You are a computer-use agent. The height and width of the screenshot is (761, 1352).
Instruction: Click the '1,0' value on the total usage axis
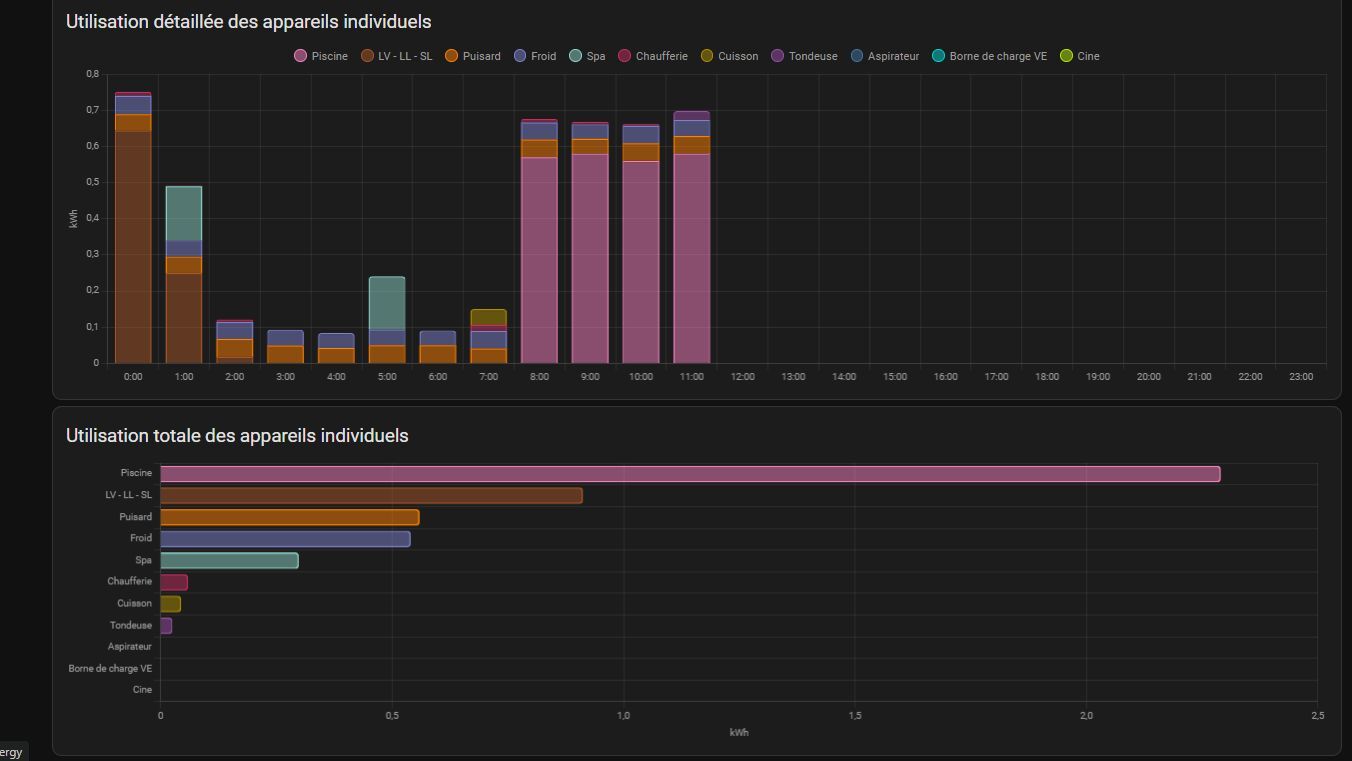624,716
